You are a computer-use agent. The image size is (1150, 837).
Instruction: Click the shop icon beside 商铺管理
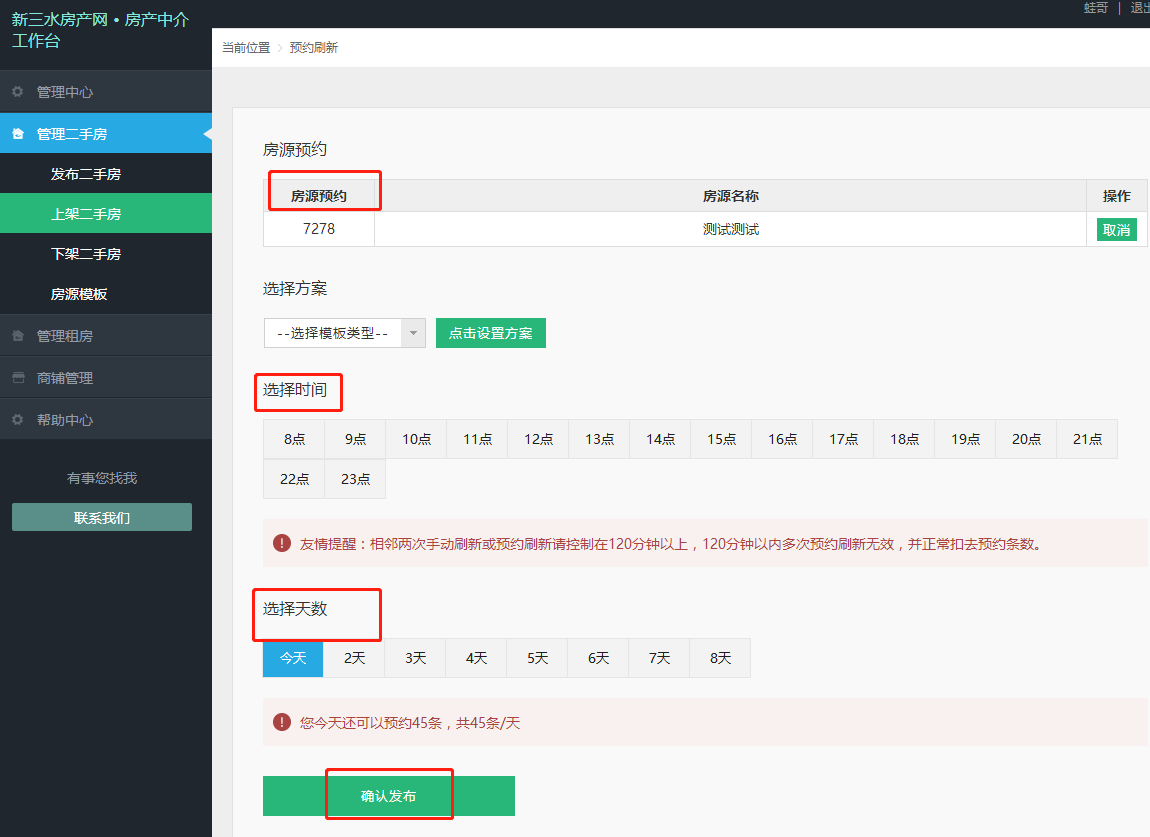click(18, 378)
